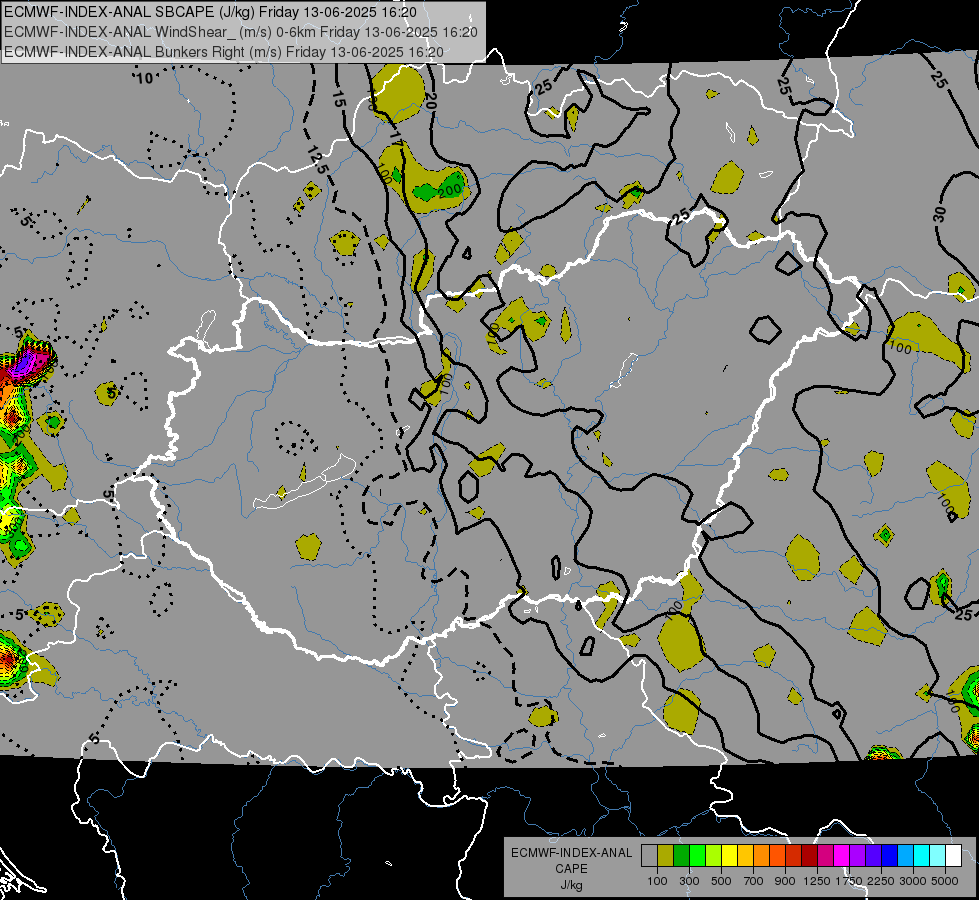Screen dimensions: 979x900
Task: Pick the white swatch at legend end
Action: (x=953, y=856)
